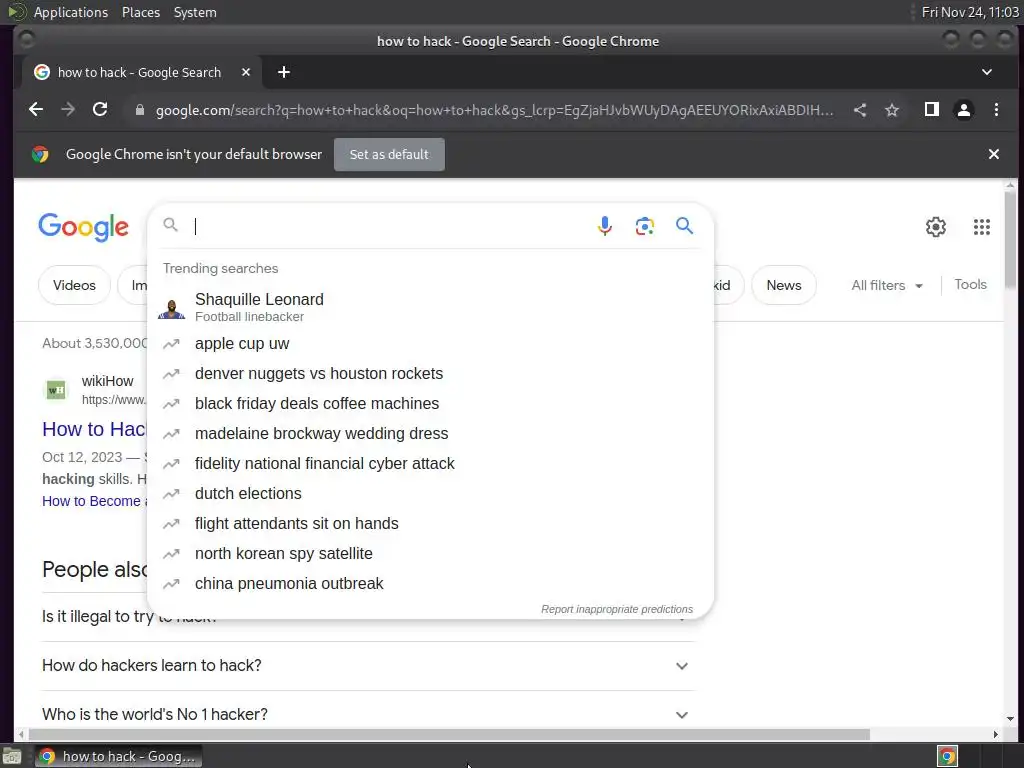The image size is (1024, 768).
Task: Click the Chrome icon in the bottom-right tray
Action: click(x=947, y=756)
